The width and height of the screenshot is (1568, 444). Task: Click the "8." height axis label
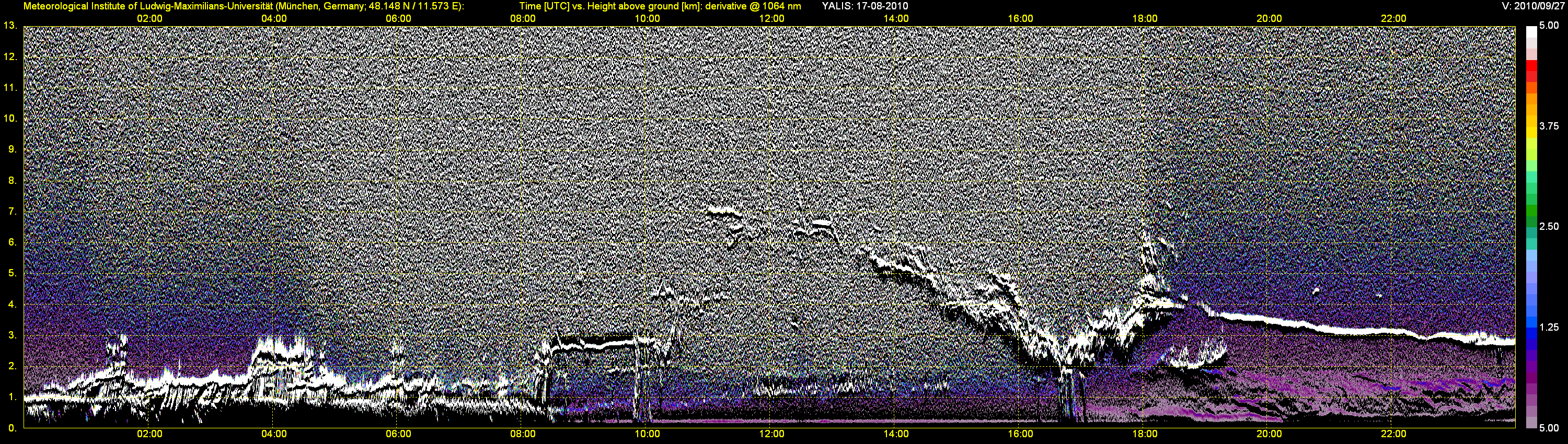(x=13, y=180)
